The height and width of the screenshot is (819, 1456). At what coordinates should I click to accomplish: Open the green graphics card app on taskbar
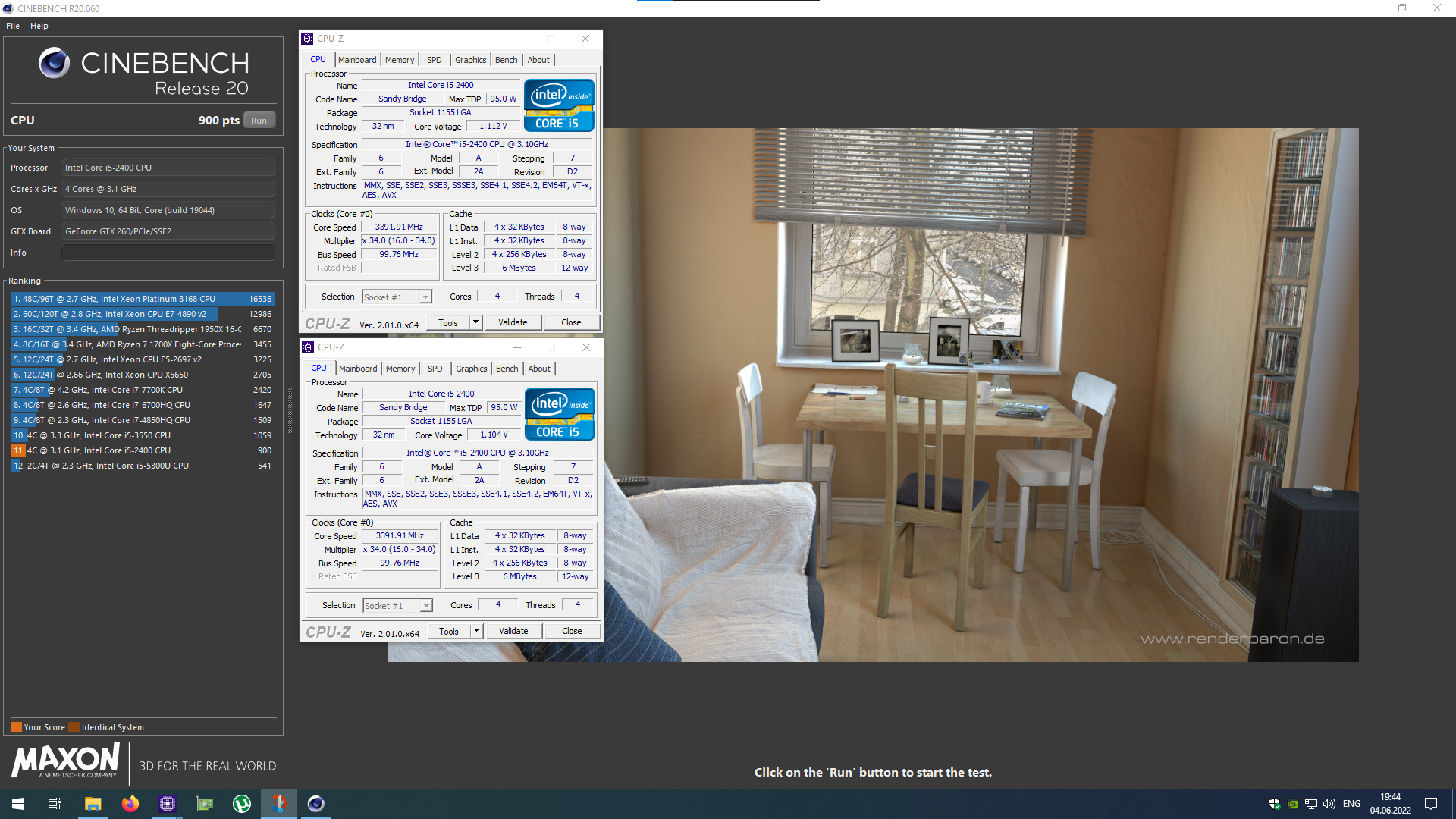[205, 804]
